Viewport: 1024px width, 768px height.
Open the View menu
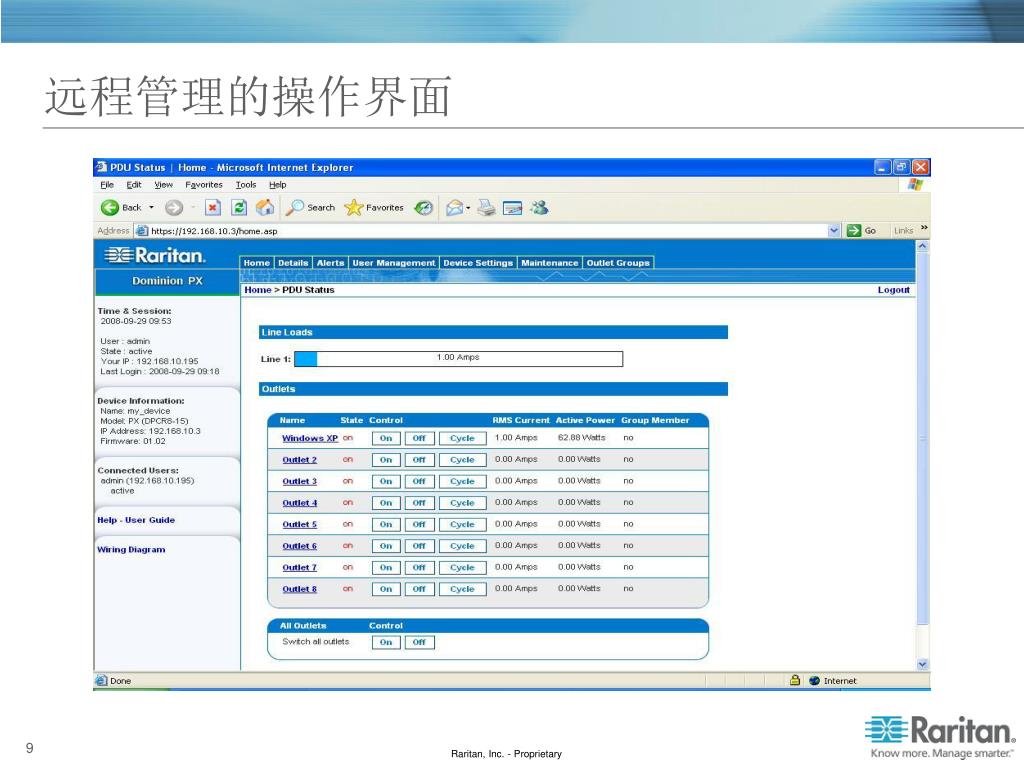pyautogui.click(x=163, y=185)
